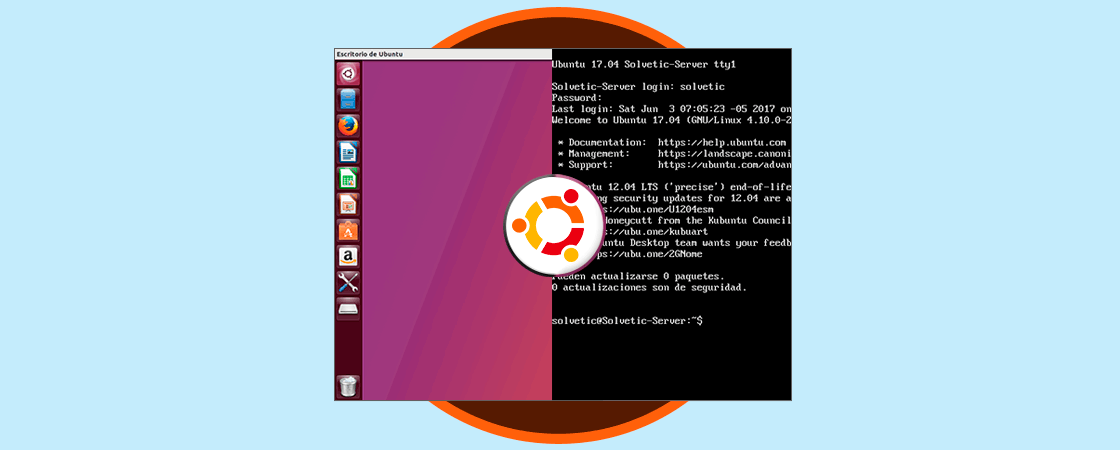Launch Firefox web browser
The image size is (1120, 450).
[348, 126]
